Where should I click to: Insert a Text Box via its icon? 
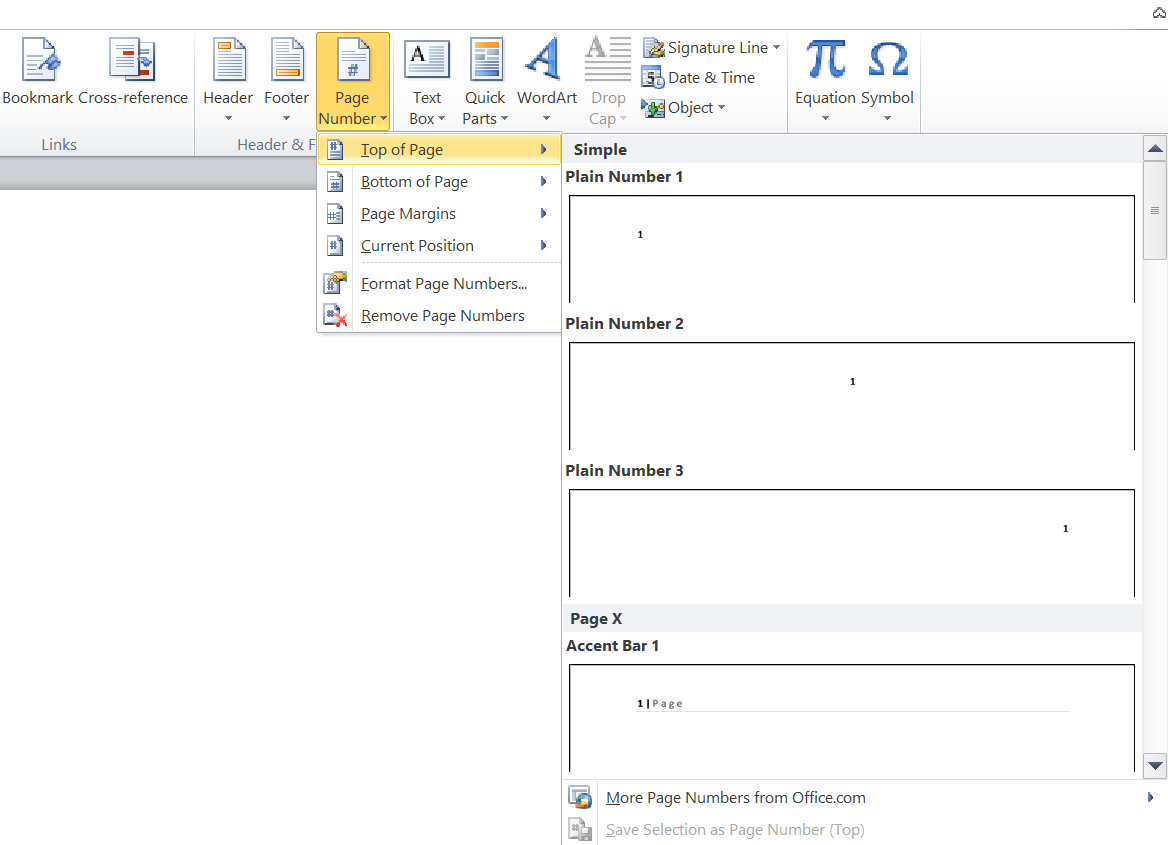tap(427, 59)
